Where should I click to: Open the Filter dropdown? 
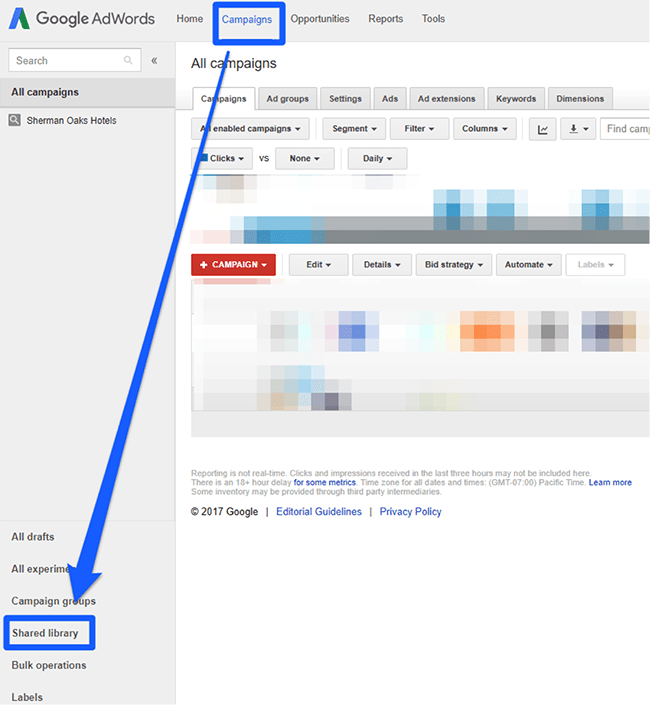click(419, 129)
